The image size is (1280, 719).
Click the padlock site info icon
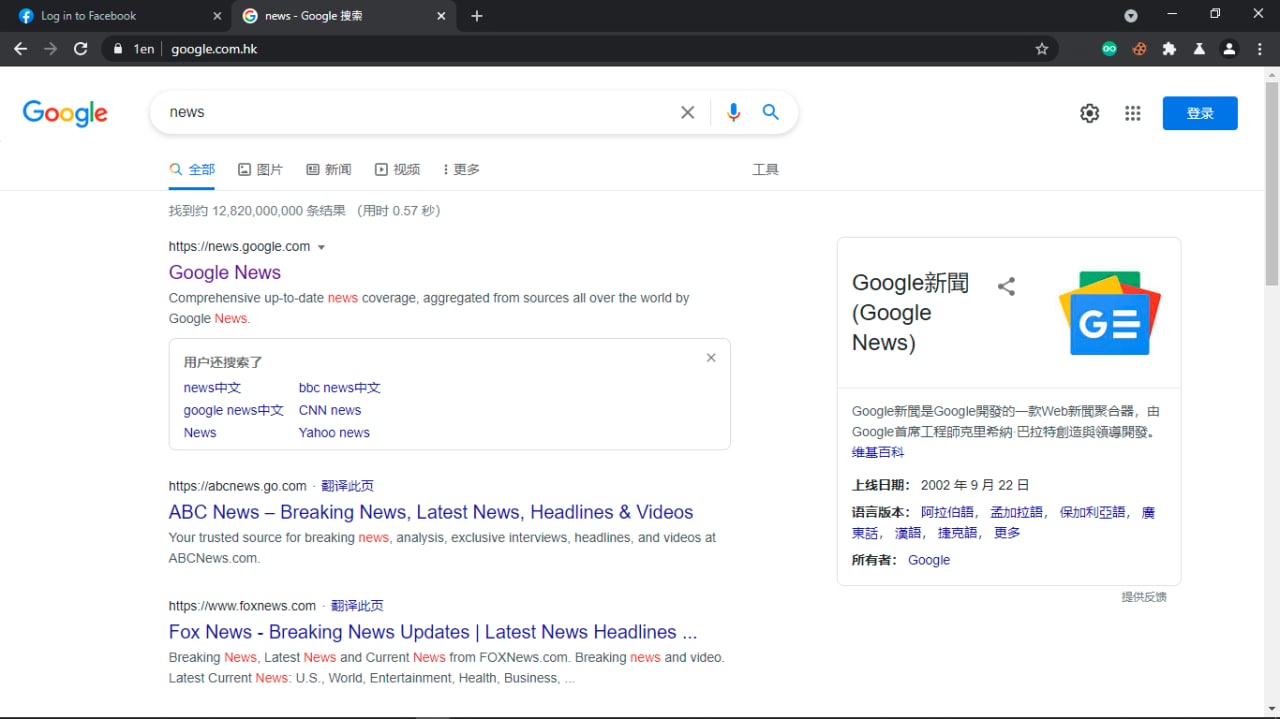click(x=118, y=49)
